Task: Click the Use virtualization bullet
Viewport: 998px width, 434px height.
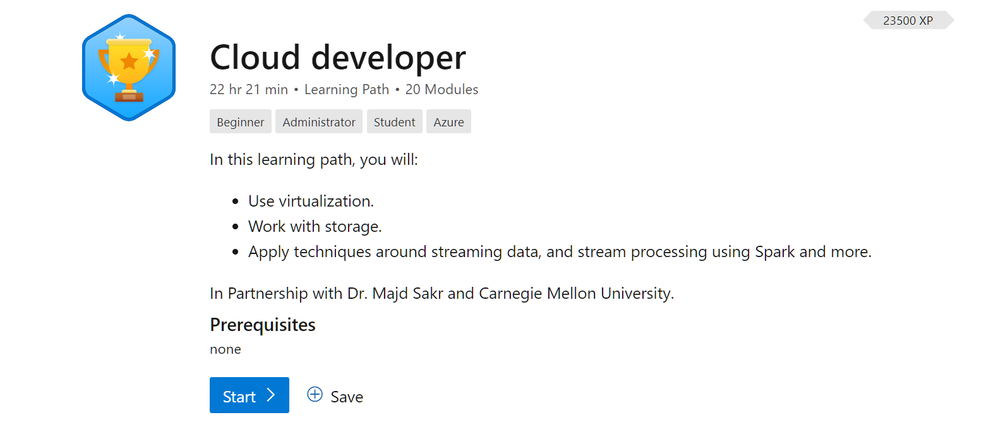Action: click(x=311, y=201)
